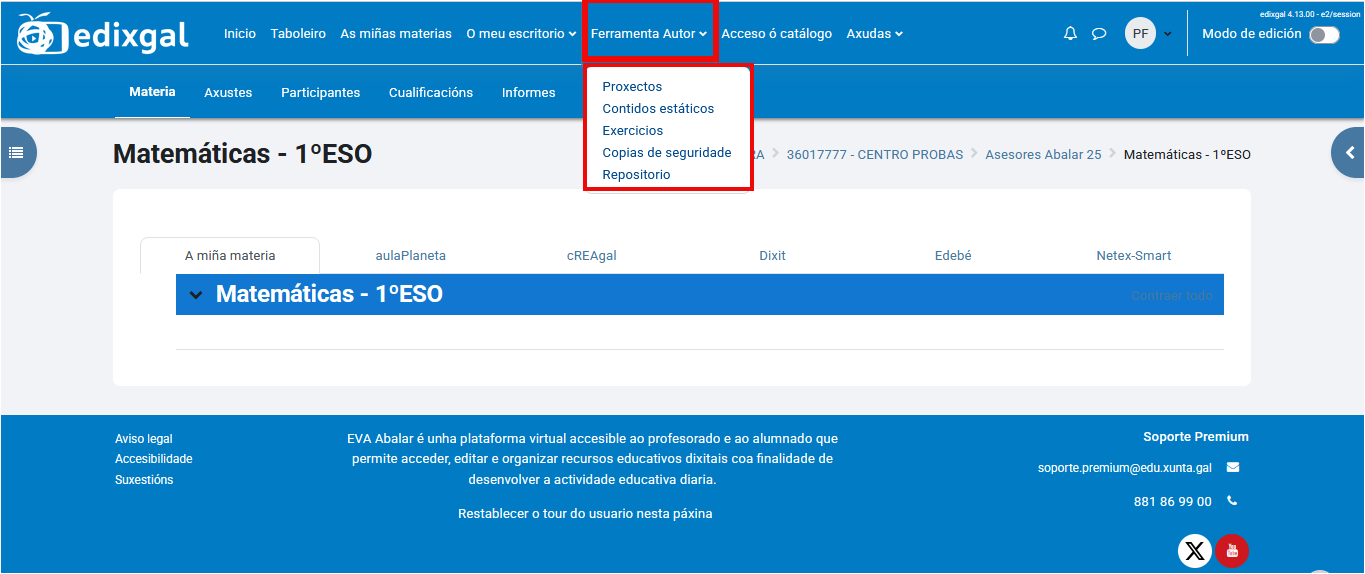Viewport: 1365px width, 574px height.
Task: Click Asesores Abalar 25 breadcrumb
Action: [x=1043, y=155]
